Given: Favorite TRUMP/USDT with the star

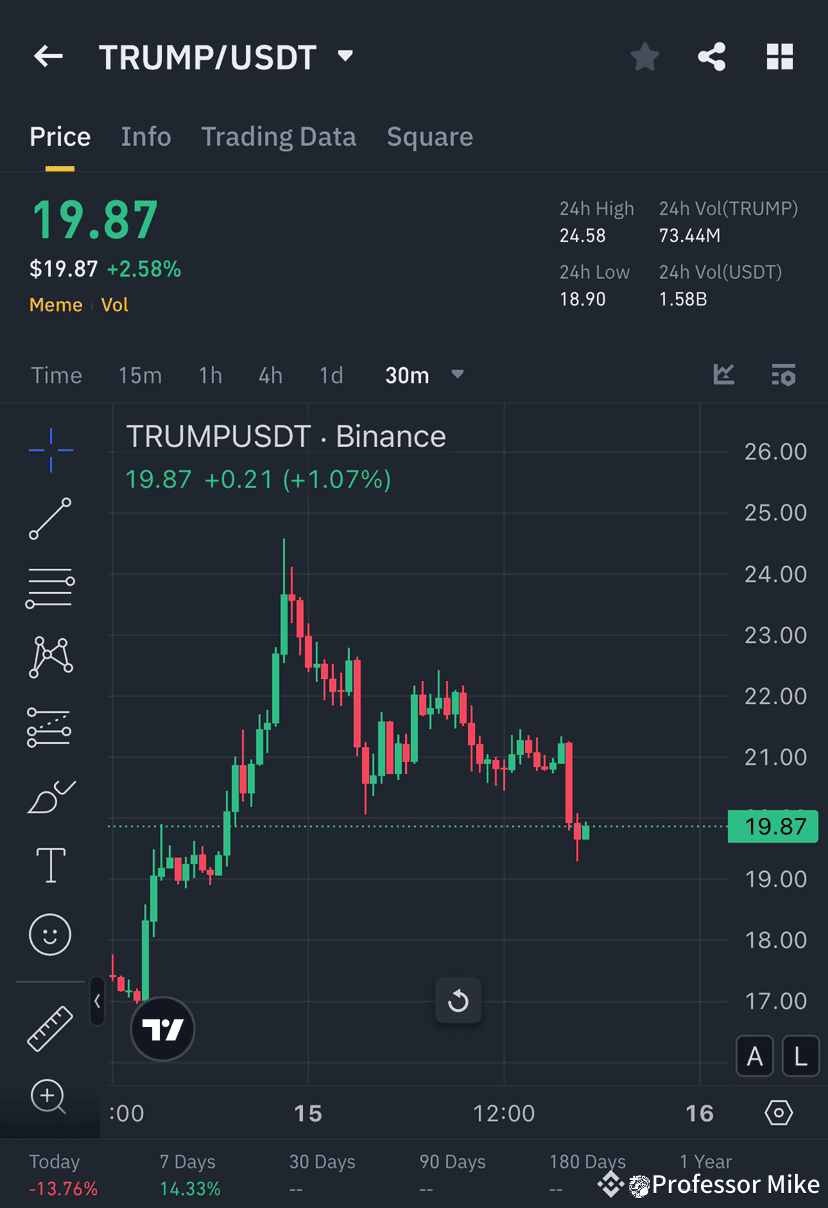Looking at the screenshot, I should pyautogui.click(x=644, y=56).
